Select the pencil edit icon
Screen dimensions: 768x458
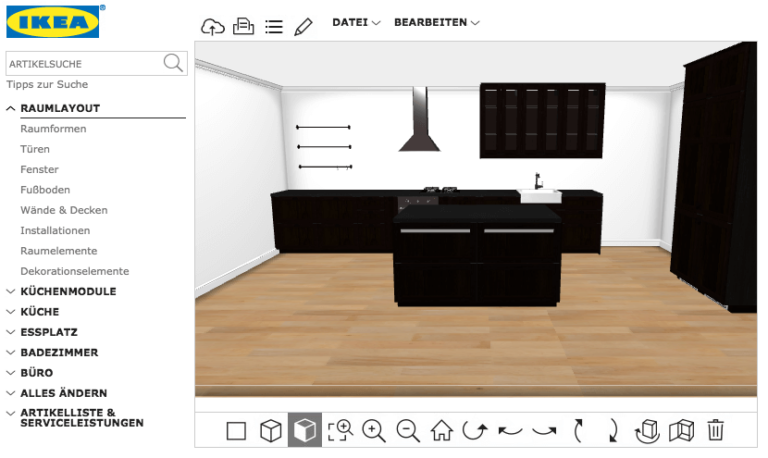(303, 26)
